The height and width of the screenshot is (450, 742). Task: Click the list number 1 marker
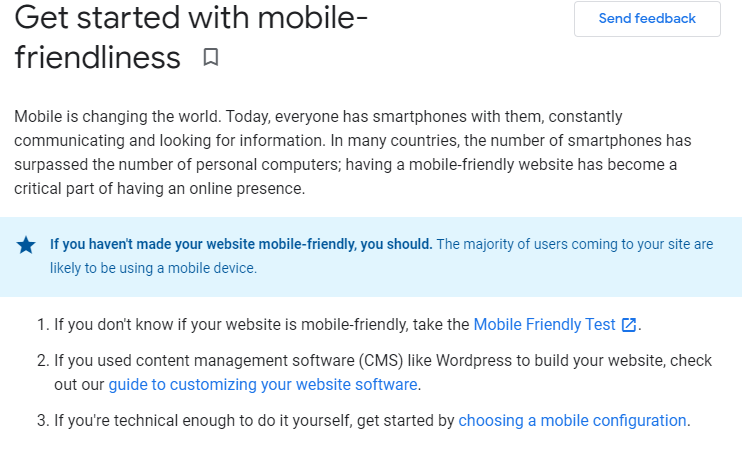tap(43, 325)
